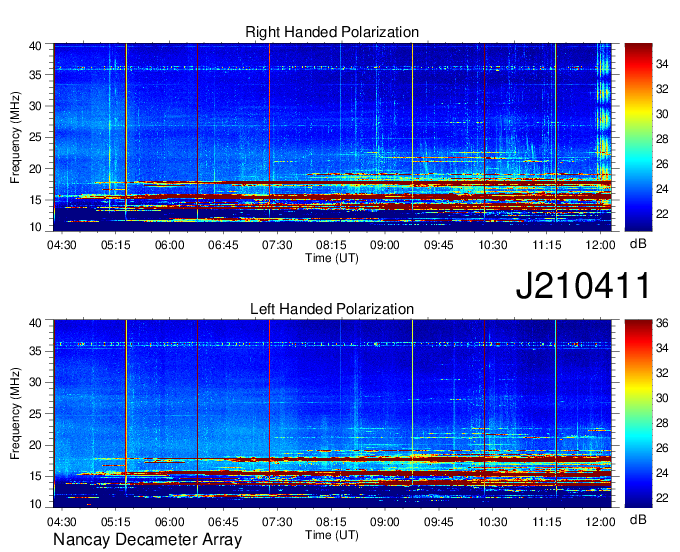This screenshot has width=680, height=552.
Task: Click the 11:15 time tick in top plot
Action: coord(547,245)
